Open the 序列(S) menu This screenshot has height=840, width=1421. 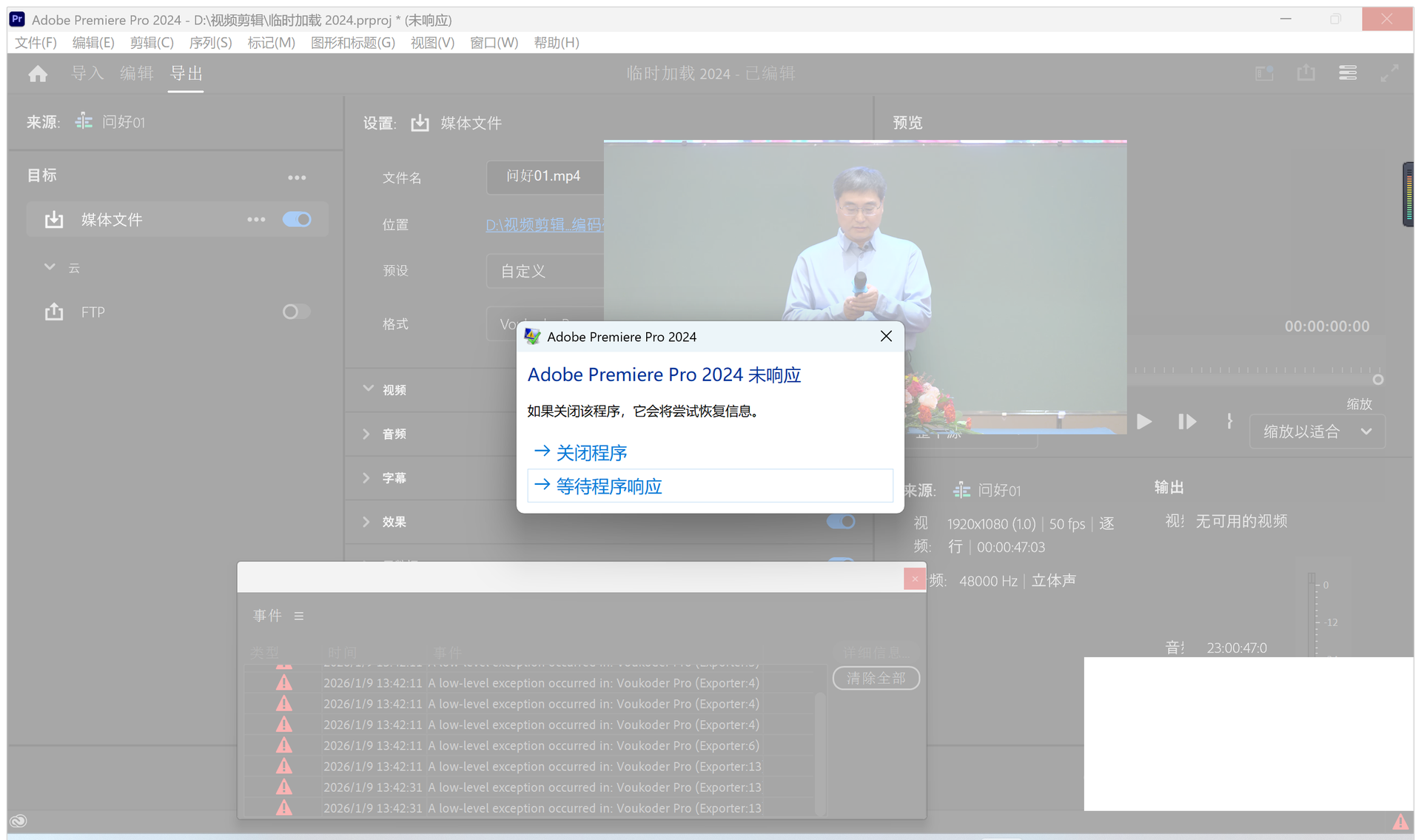point(210,43)
